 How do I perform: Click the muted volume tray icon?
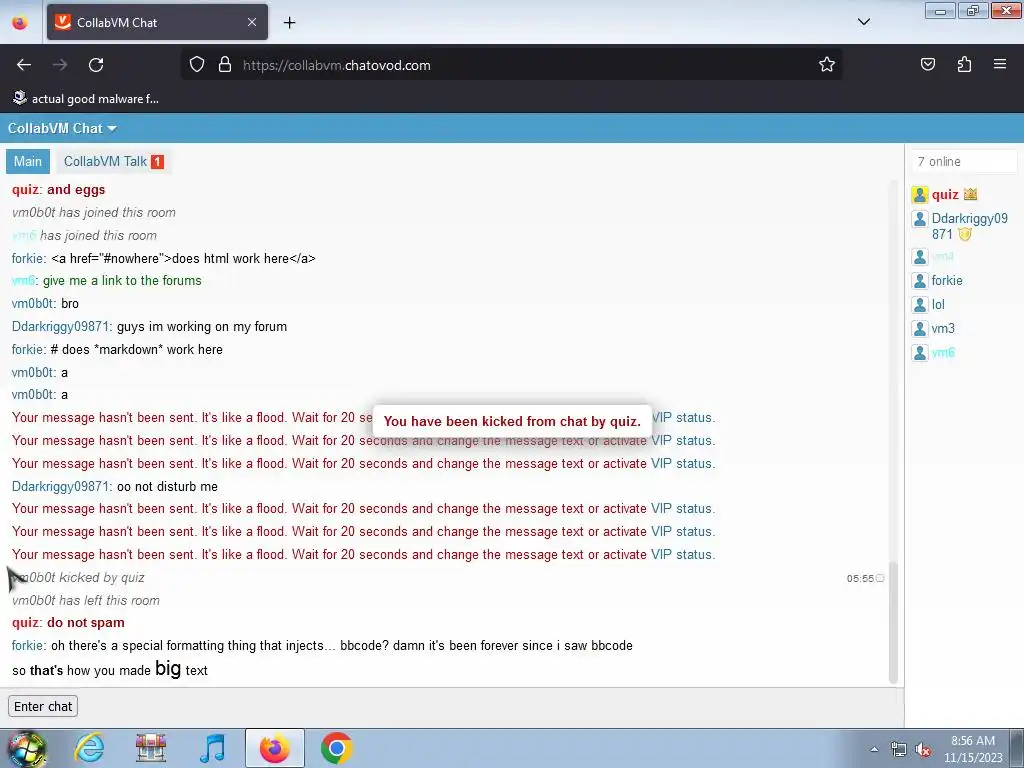pyautogui.click(x=923, y=749)
